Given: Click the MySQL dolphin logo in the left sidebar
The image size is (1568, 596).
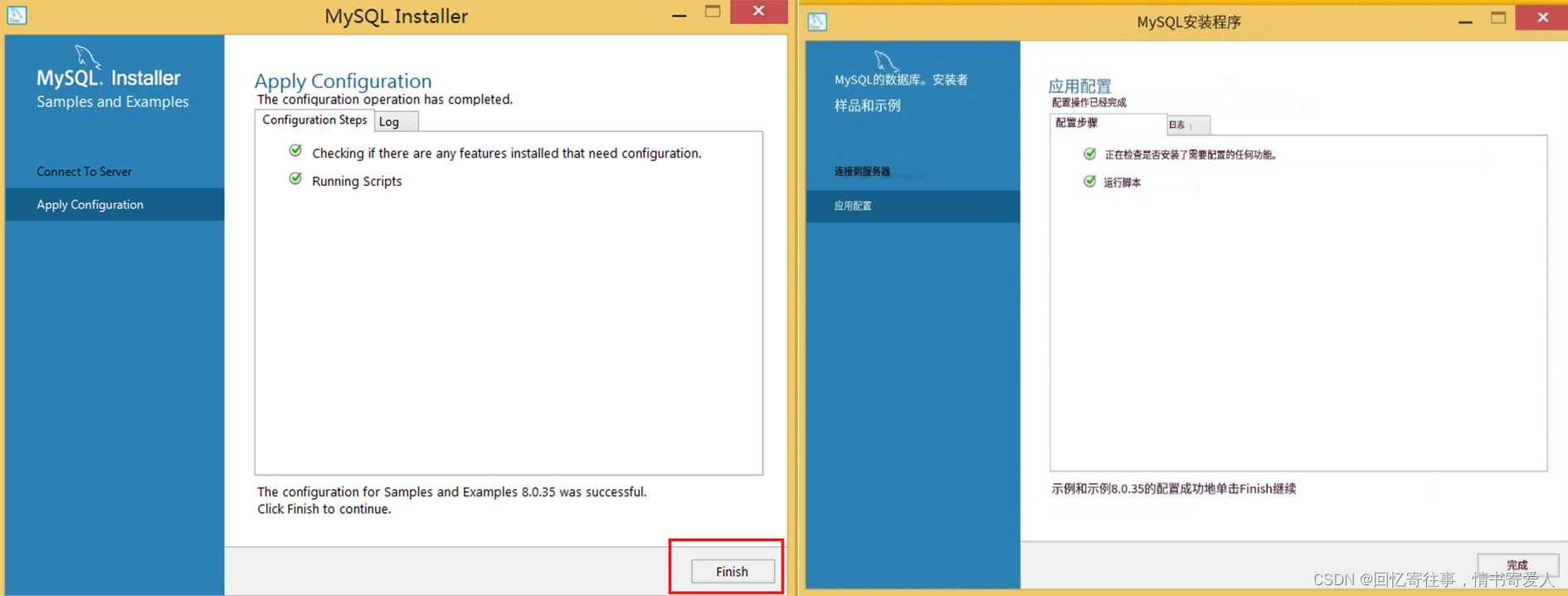Looking at the screenshot, I should [87, 57].
